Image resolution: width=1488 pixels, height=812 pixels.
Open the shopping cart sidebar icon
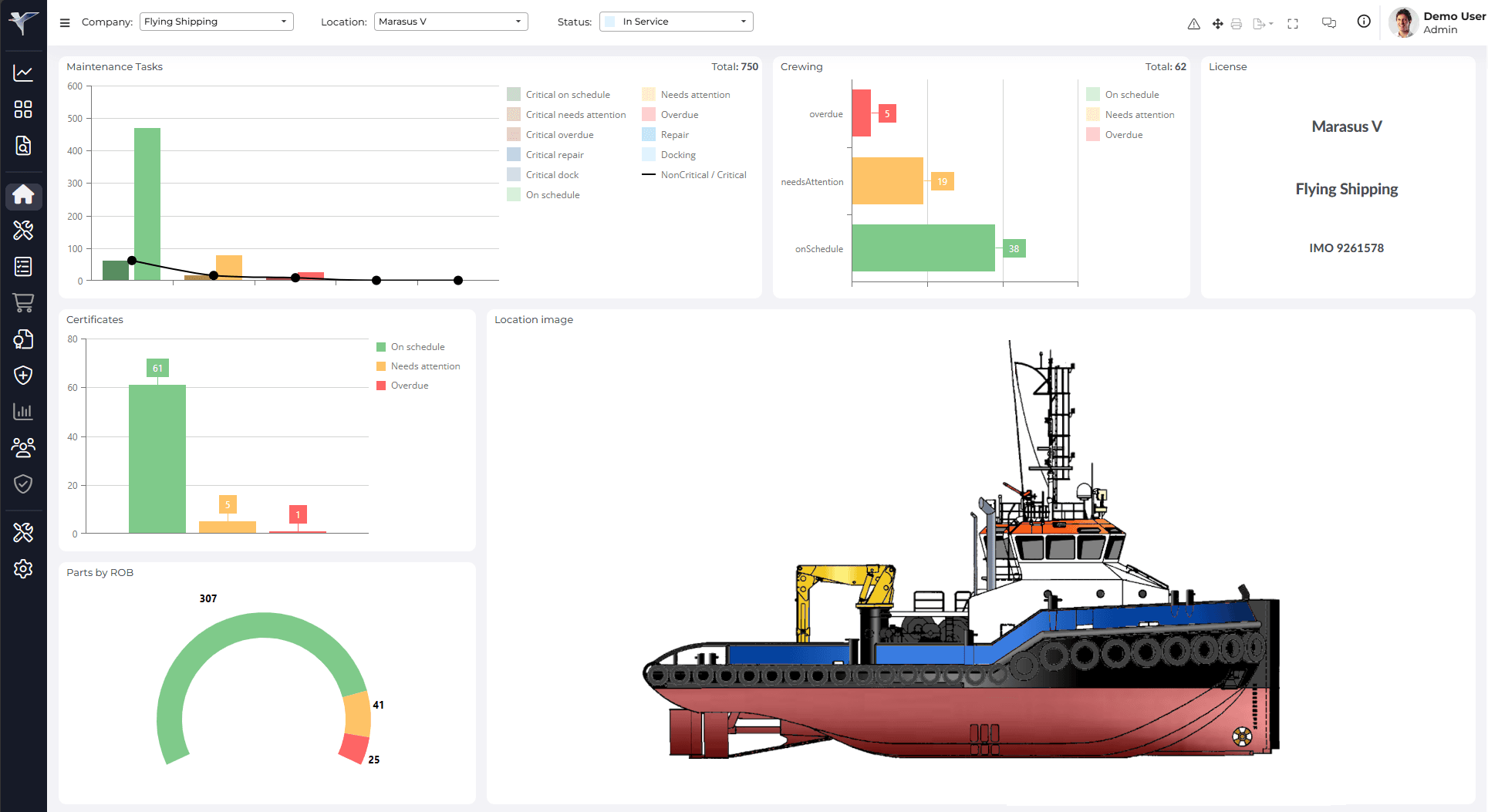coord(23,303)
